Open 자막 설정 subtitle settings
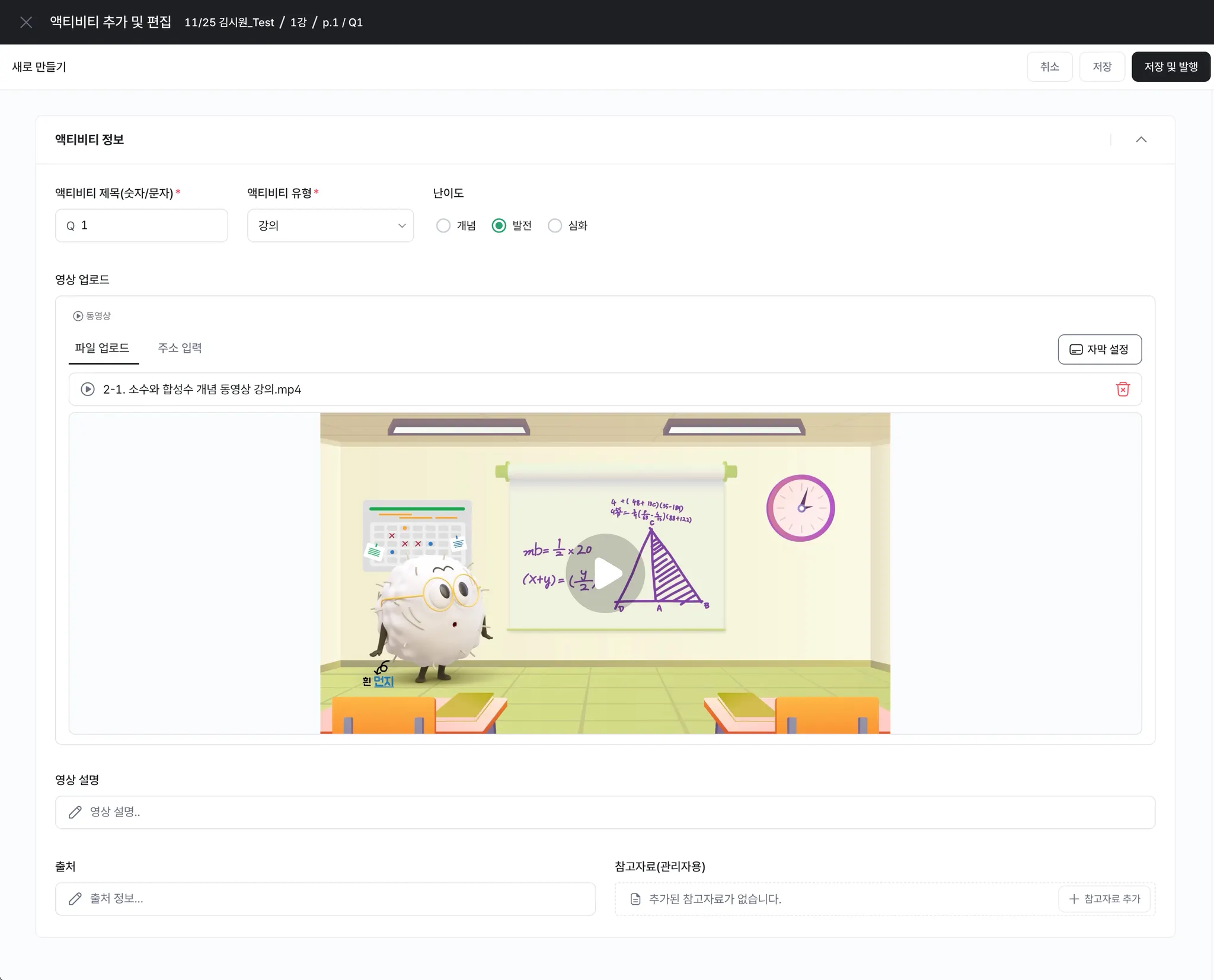Image resolution: width=1214 pixels, height=980 pixels. click(1099, 349)
